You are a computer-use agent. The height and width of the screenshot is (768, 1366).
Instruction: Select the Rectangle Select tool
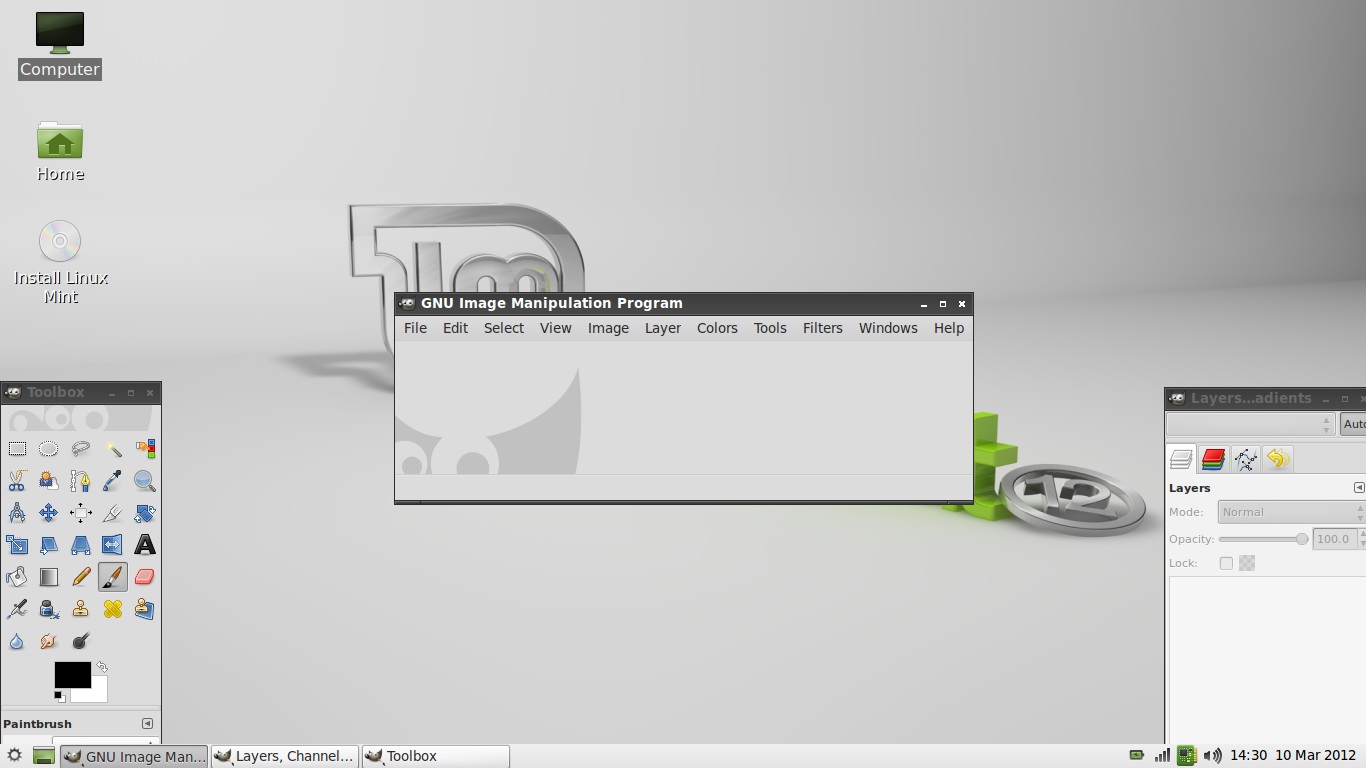pos(17,449)
